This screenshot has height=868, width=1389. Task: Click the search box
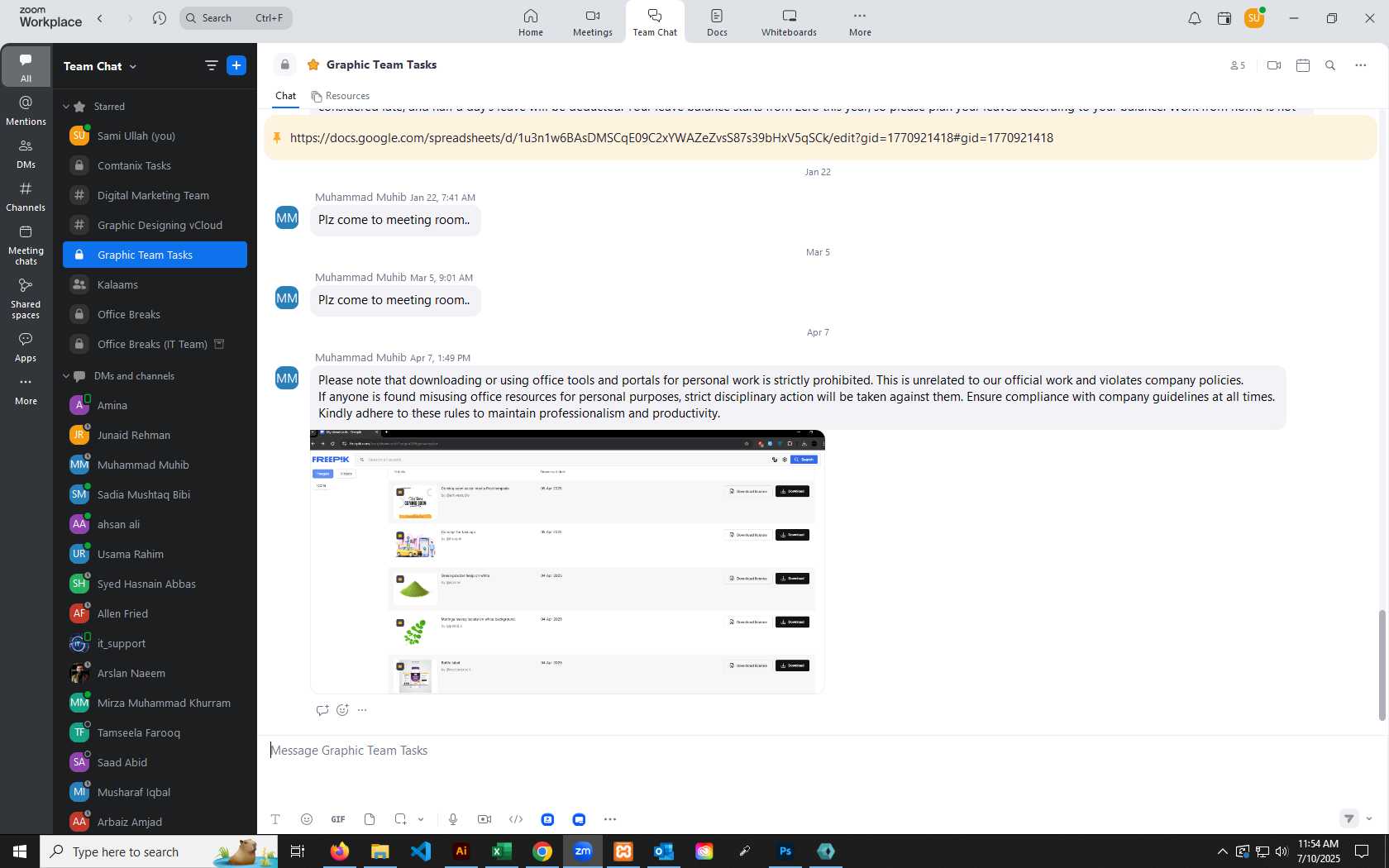coord(236,18)
